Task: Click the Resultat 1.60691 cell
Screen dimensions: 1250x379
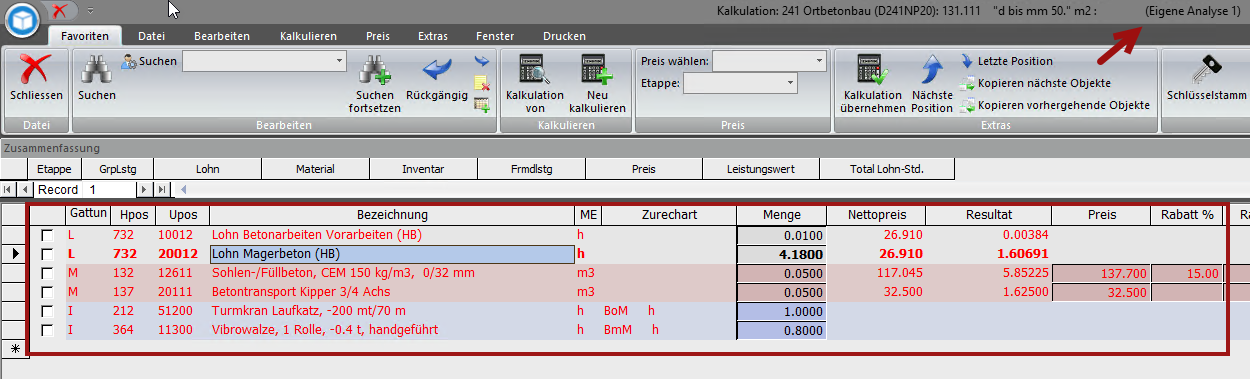Action: pos(988,254)
